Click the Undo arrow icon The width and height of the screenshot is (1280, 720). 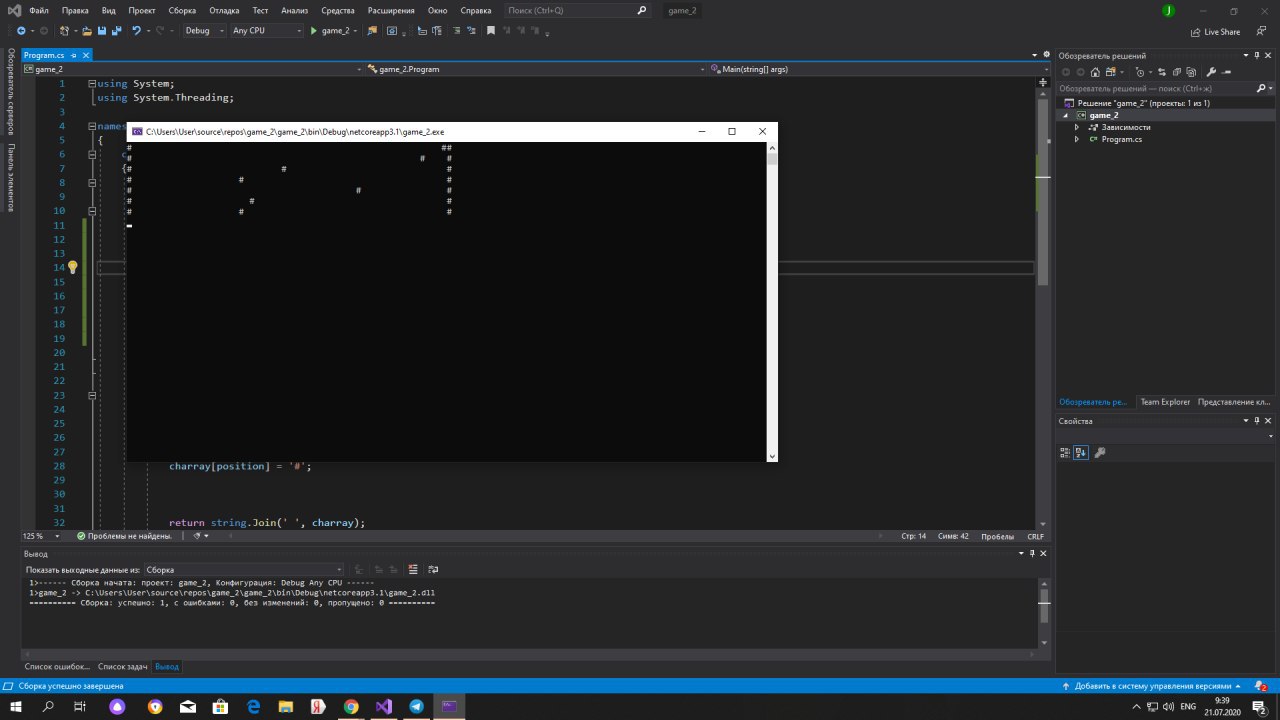pyautogui.click(x=137, y=31)
